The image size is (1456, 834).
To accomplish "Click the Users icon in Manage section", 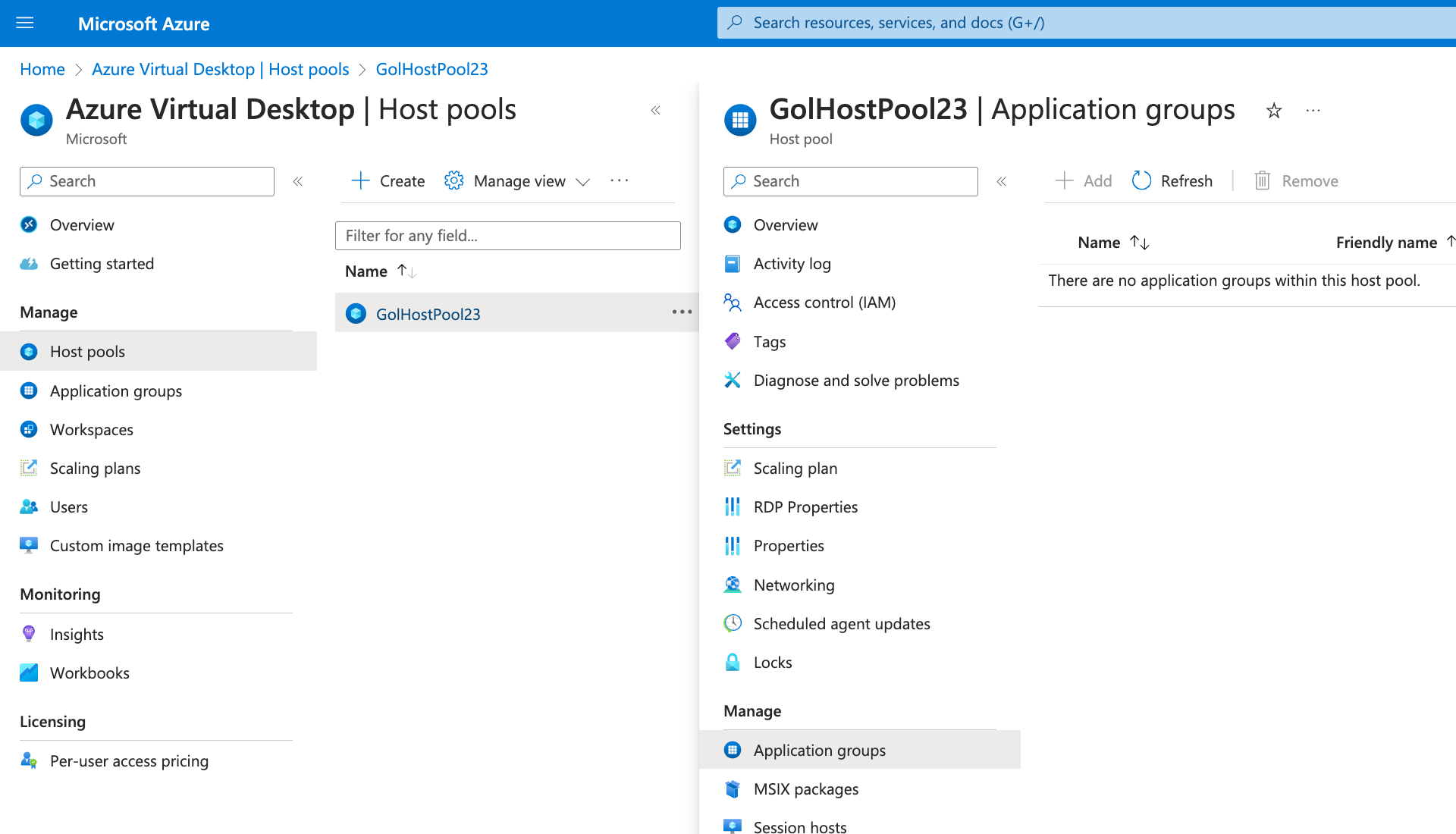I will click(x=29, y=506).
